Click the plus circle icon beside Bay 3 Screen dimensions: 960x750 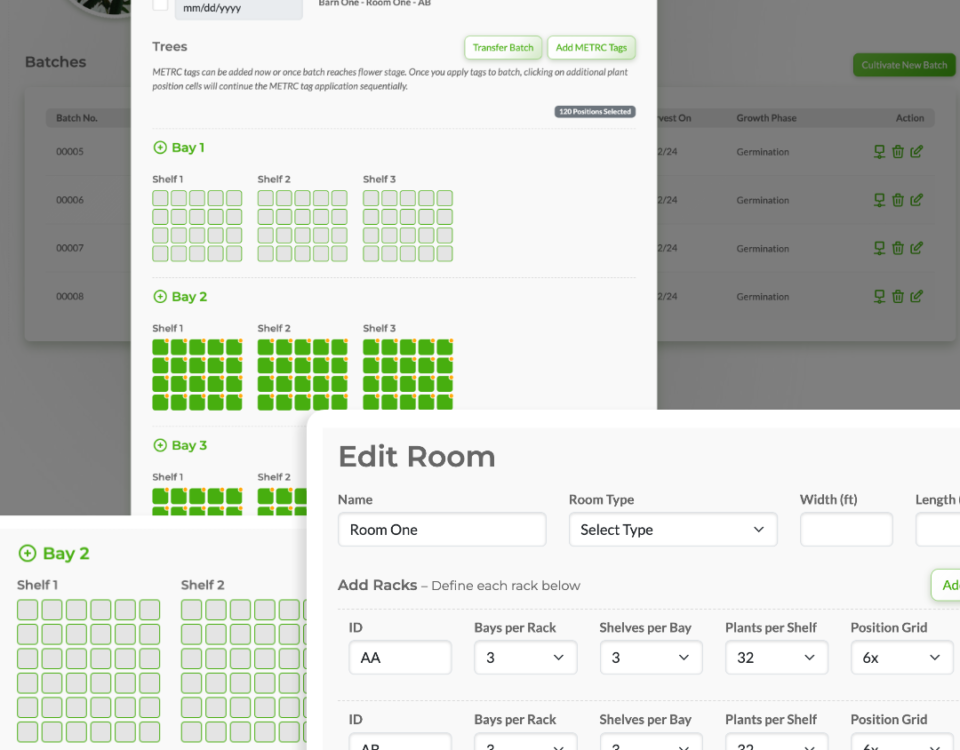tap(160, 445)
